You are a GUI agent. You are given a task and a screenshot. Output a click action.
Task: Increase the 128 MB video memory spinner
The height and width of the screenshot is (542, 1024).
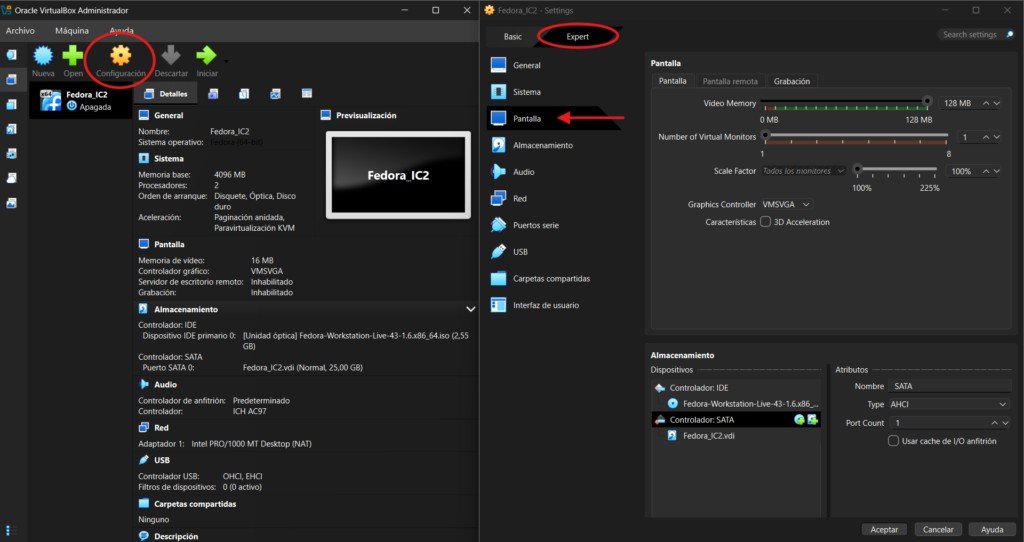point(986,103)
